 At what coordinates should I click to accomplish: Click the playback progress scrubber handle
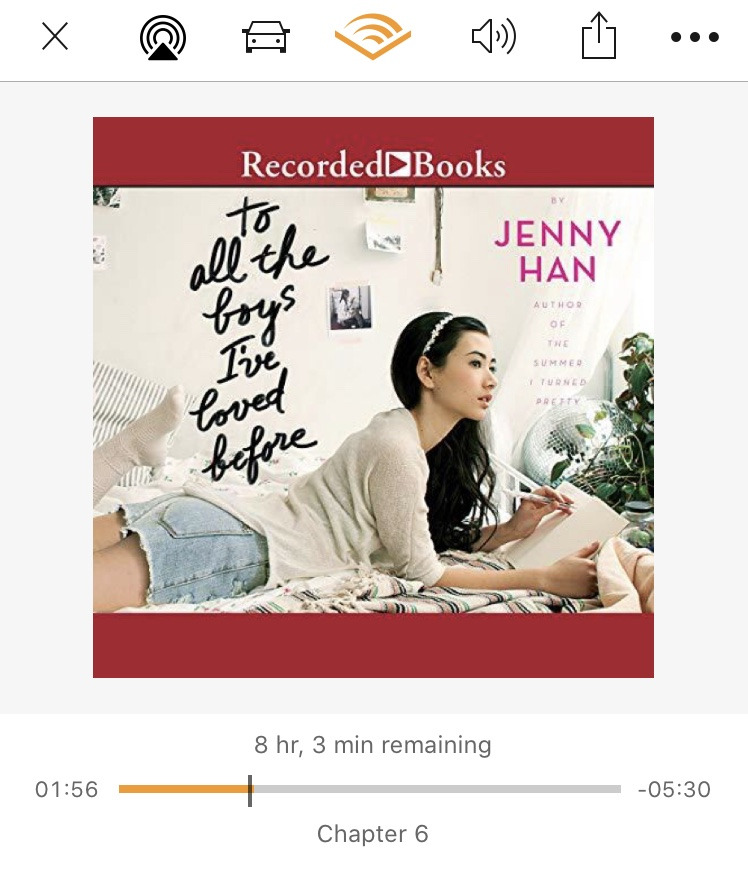coord(250,790)
